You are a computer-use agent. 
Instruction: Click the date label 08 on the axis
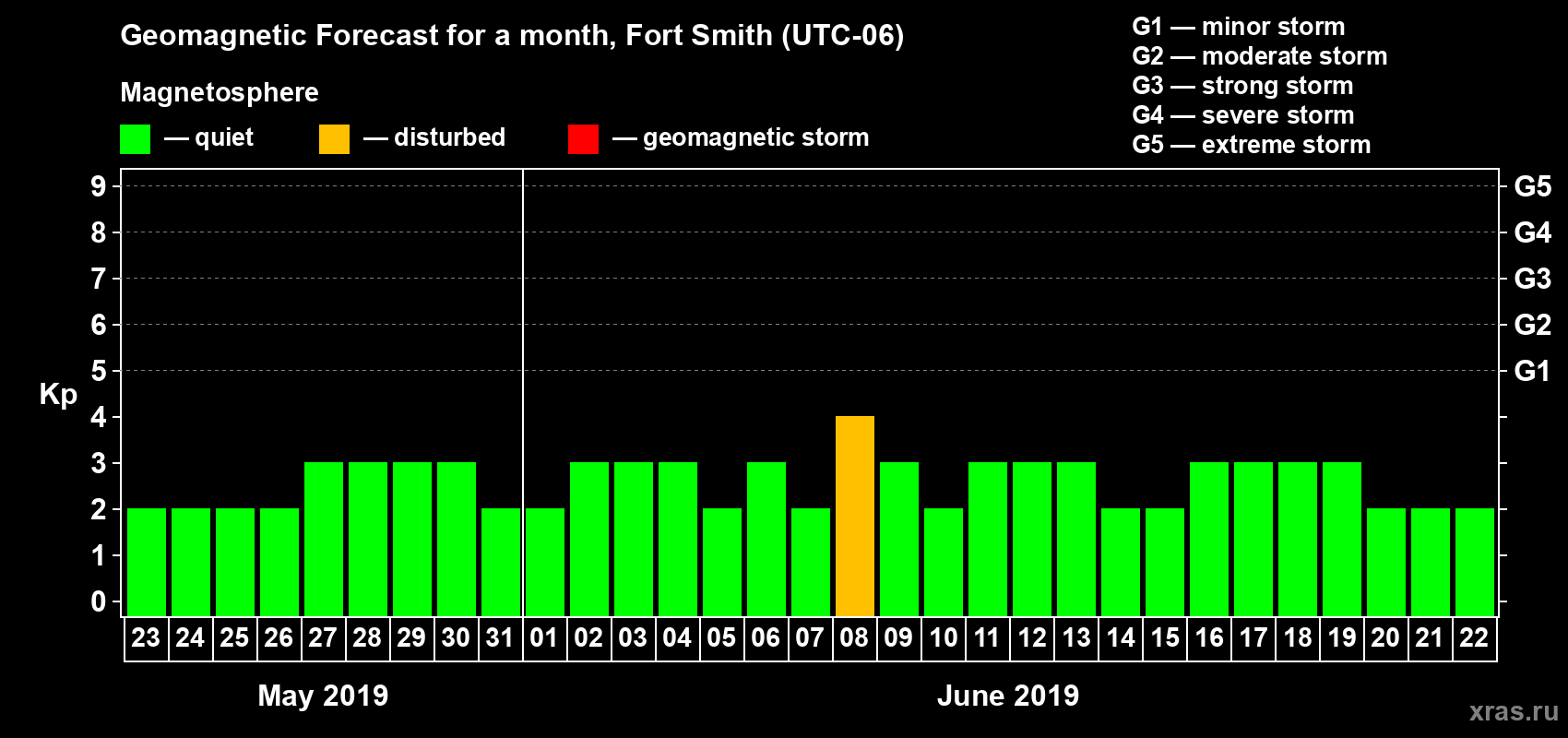tap(854, 638)
